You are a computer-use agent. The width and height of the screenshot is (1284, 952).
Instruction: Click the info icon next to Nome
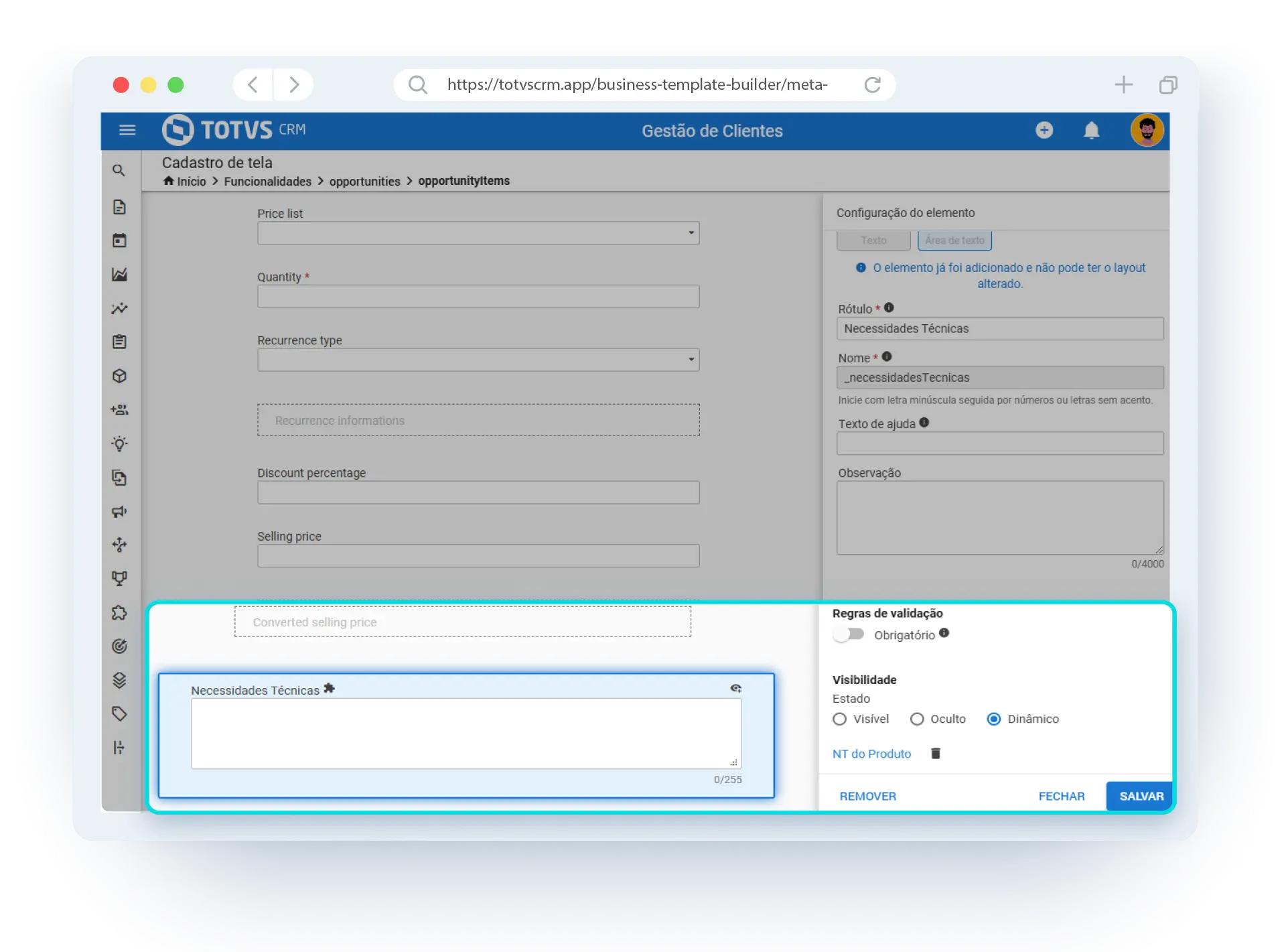click(886, 356)
